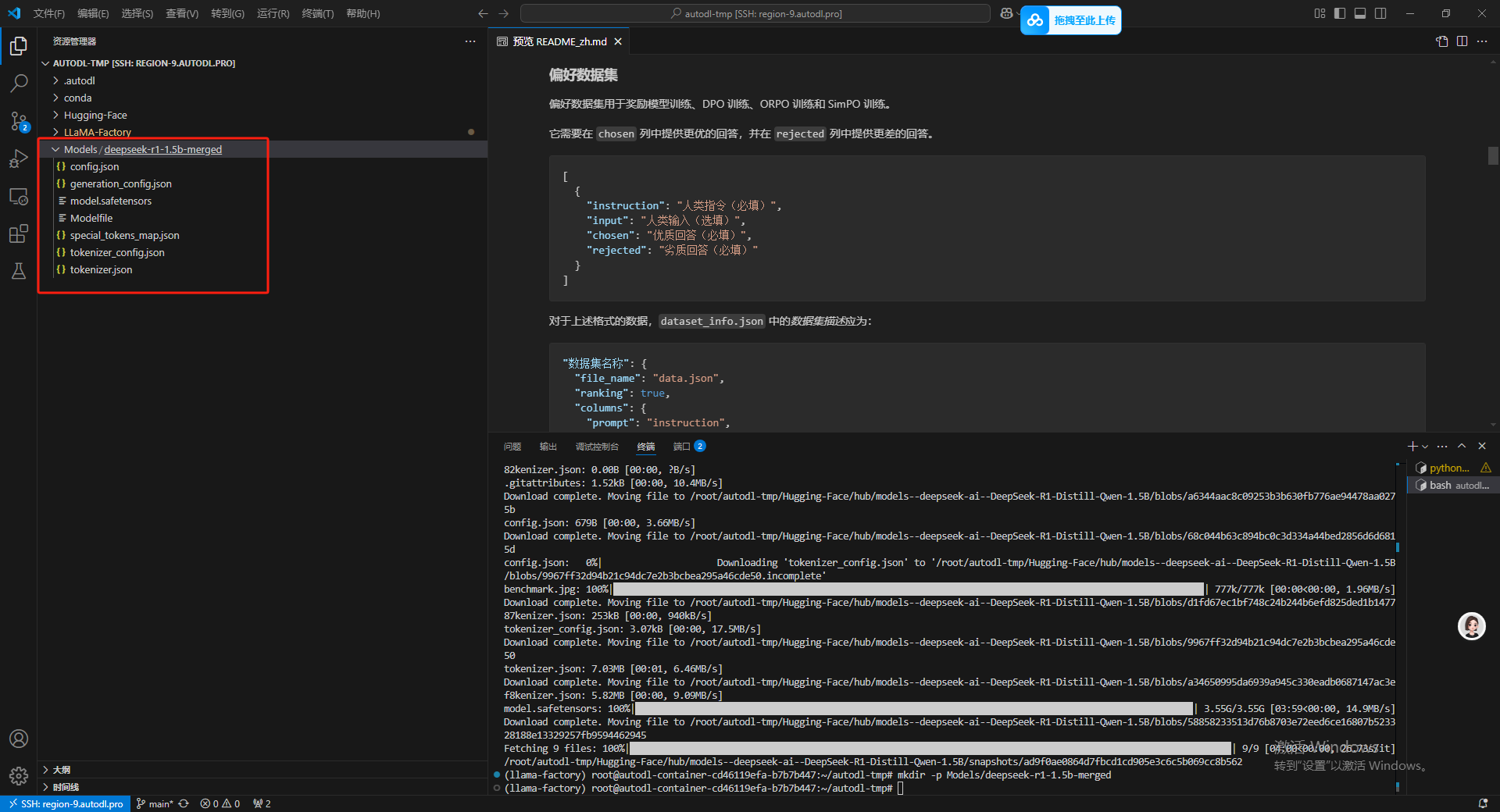Viewport: 1500px width, 812px height.
Task: Open Explorer views and more actions ellipsis
Action: point(470,41)
